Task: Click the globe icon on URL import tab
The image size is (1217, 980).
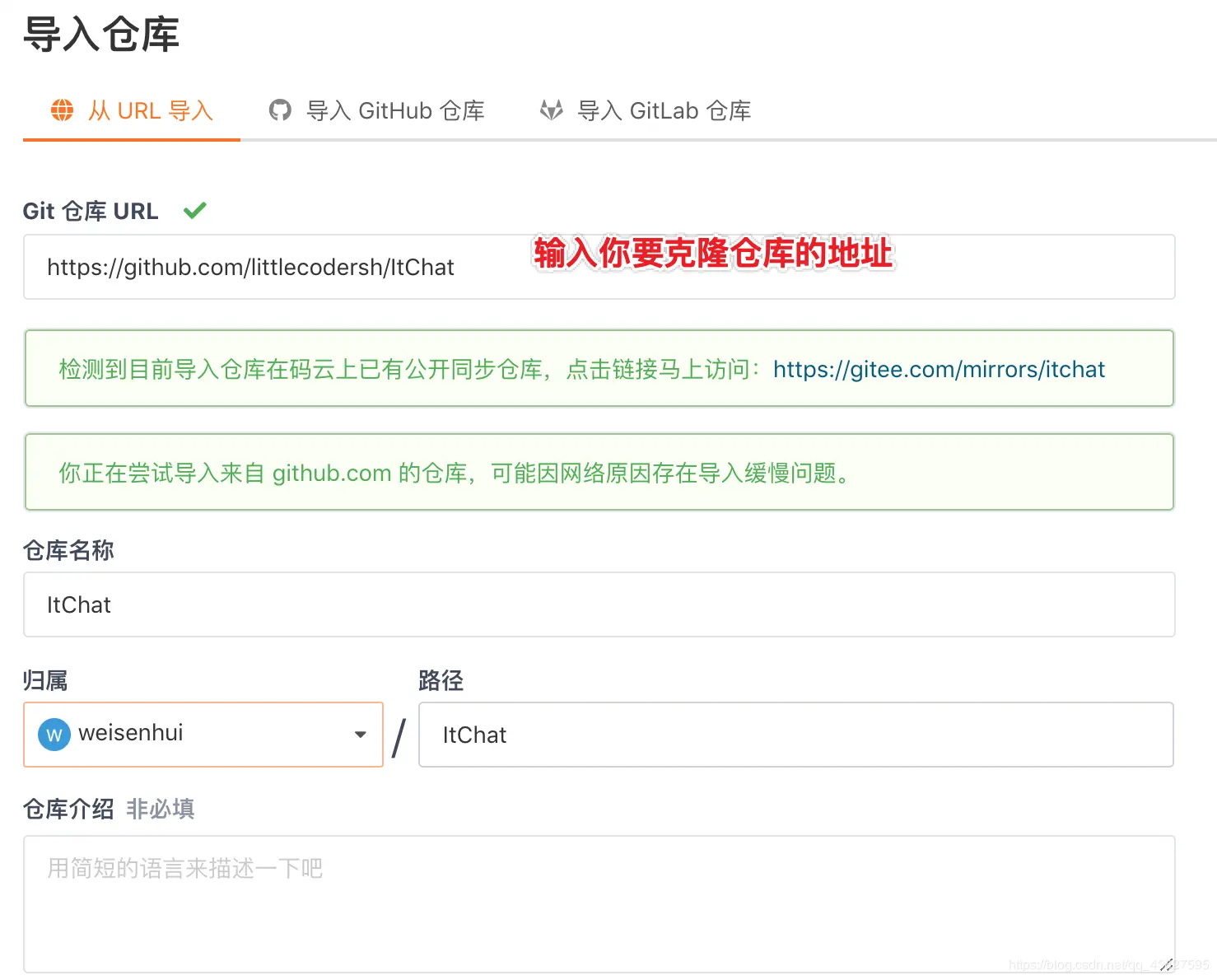Action: pyautogui.click(x=62, y=110)
